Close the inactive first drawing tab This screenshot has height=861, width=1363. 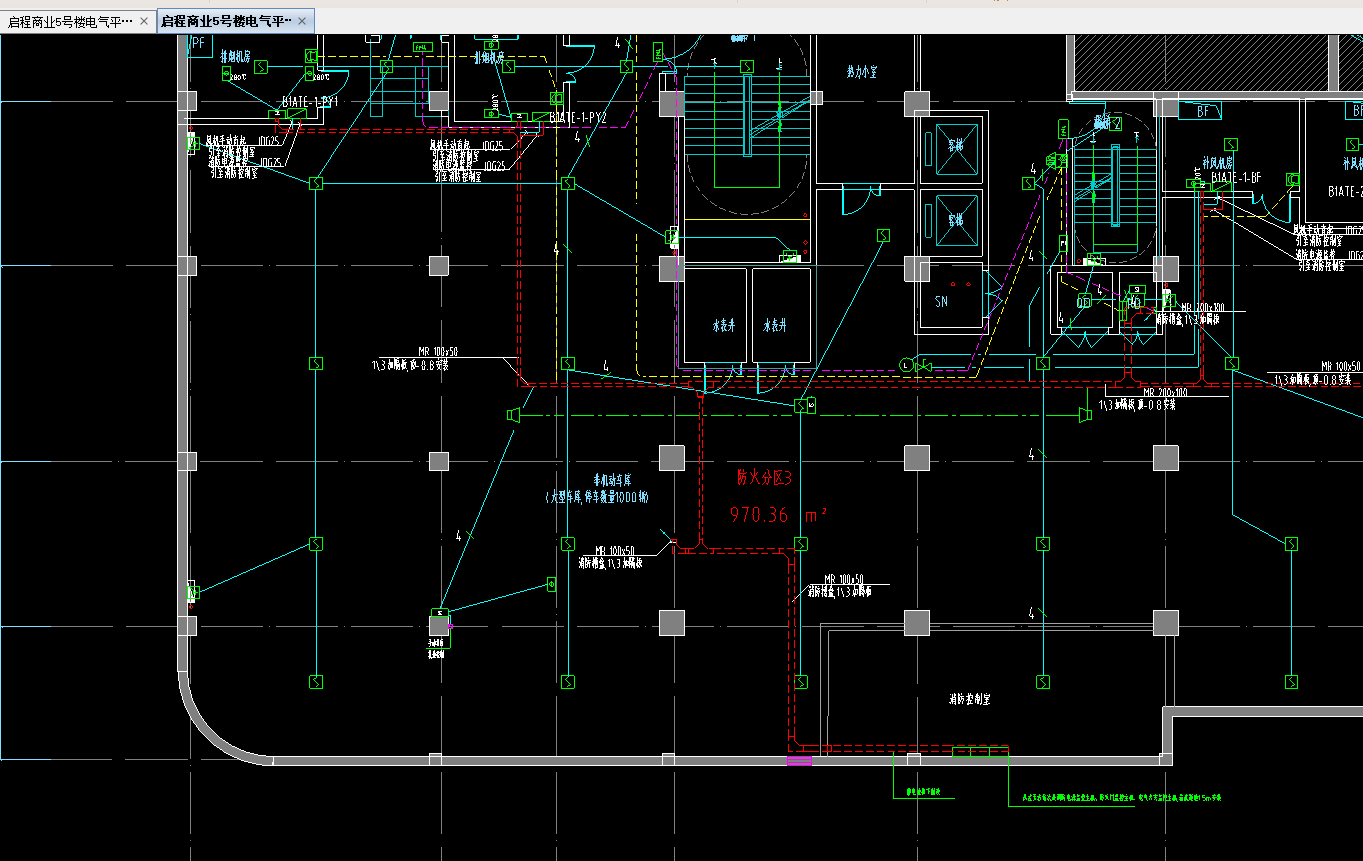(x=144, y=21)
